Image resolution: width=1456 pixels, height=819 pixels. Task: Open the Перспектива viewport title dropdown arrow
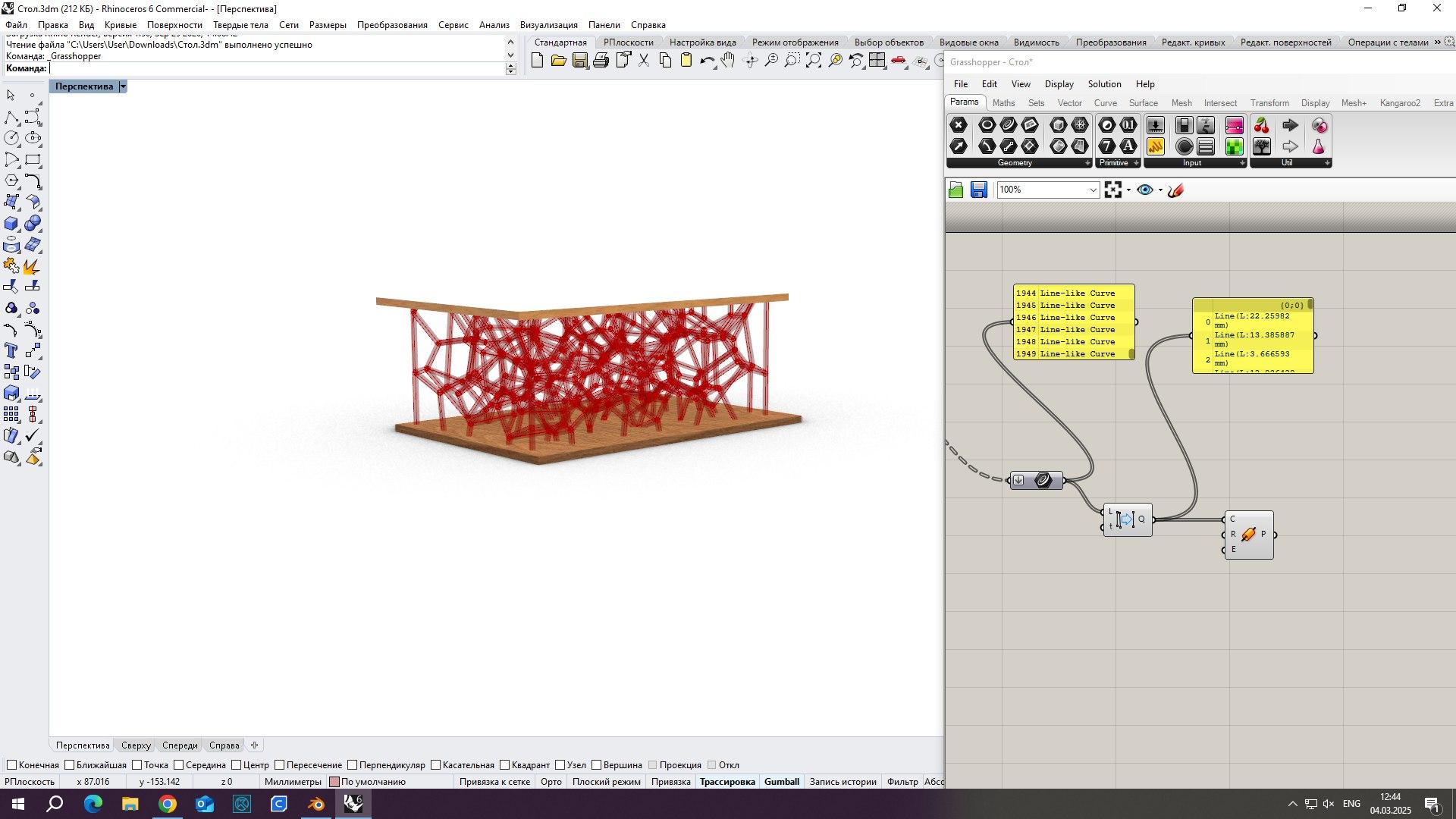coord(123,86)
